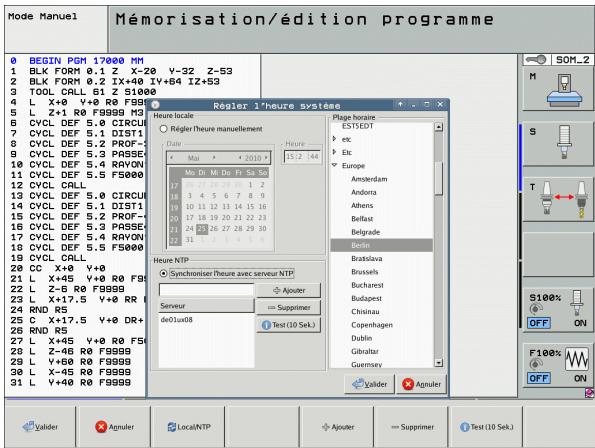This screenshot has width=595, height=448.
Task: Click the dialog title bar menu icon
Action: pos(155,105)
